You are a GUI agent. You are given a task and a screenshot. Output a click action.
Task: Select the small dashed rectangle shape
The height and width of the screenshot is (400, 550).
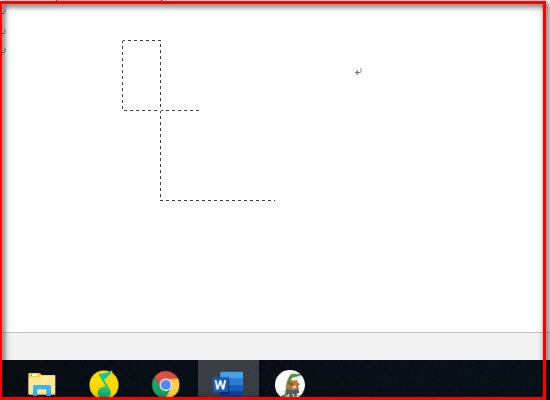pyautogui.click(x=142, y=75)
